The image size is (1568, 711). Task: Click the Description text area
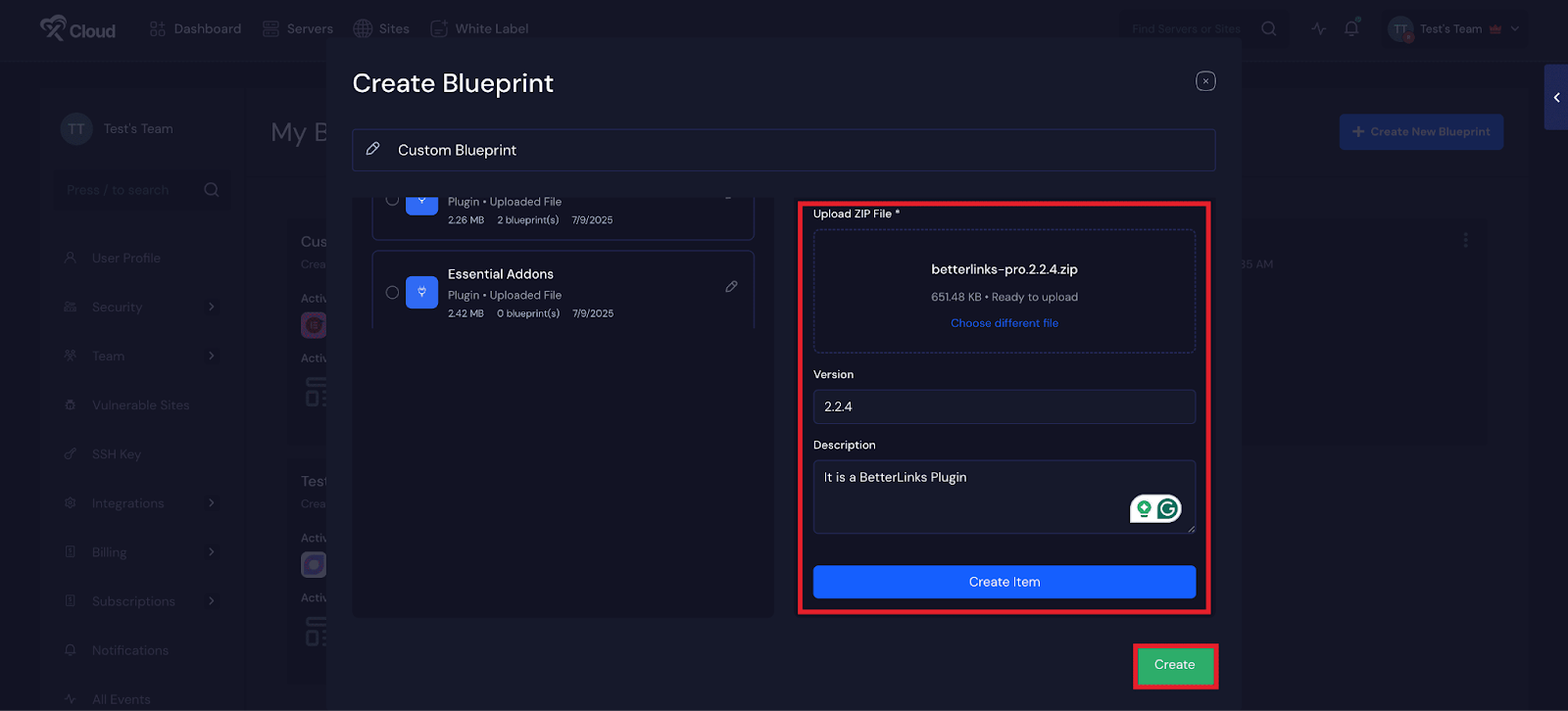pyautogui.click(x=1004, y=497)
